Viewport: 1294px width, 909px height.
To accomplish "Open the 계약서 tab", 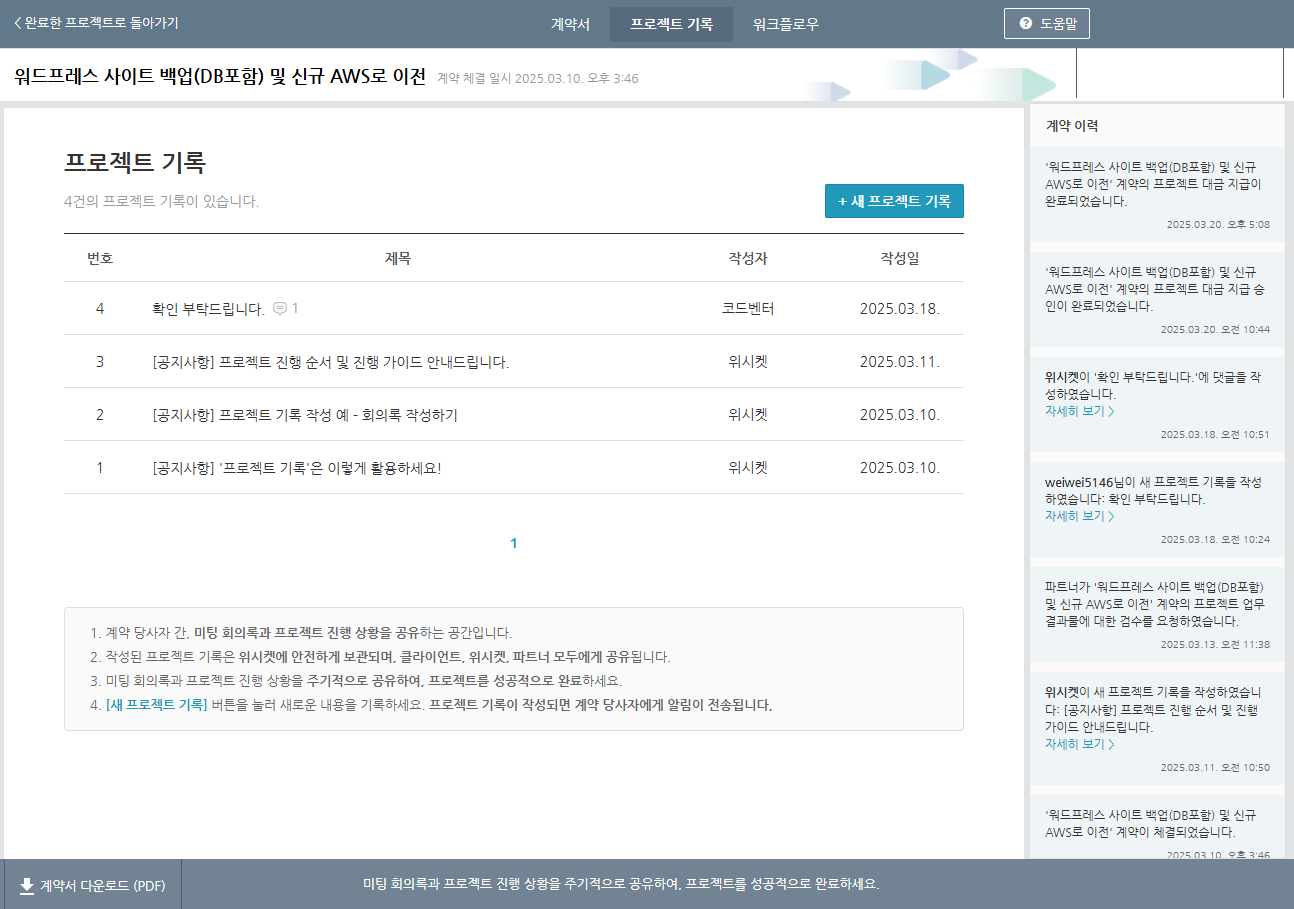I will click(570, 25).
